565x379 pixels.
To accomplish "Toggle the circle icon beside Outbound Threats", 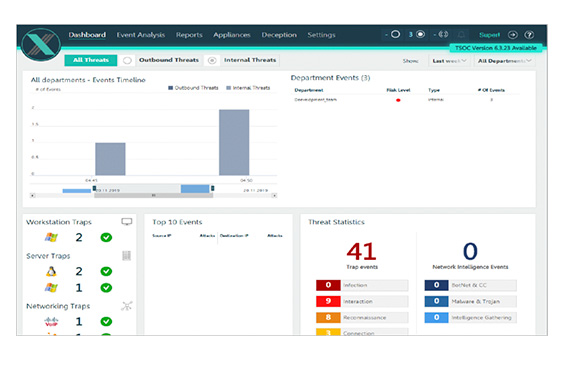I will [127, 61].
